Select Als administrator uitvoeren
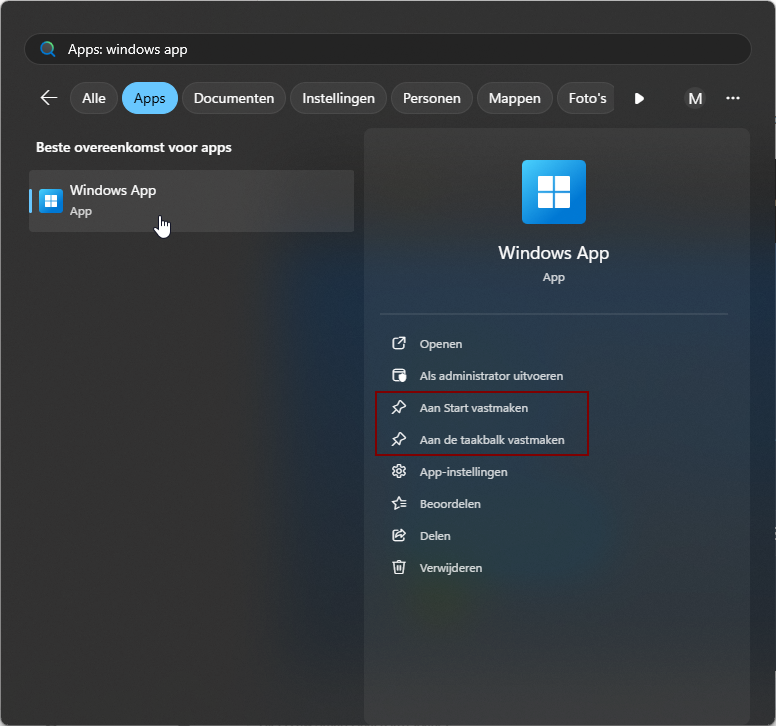 491,376
